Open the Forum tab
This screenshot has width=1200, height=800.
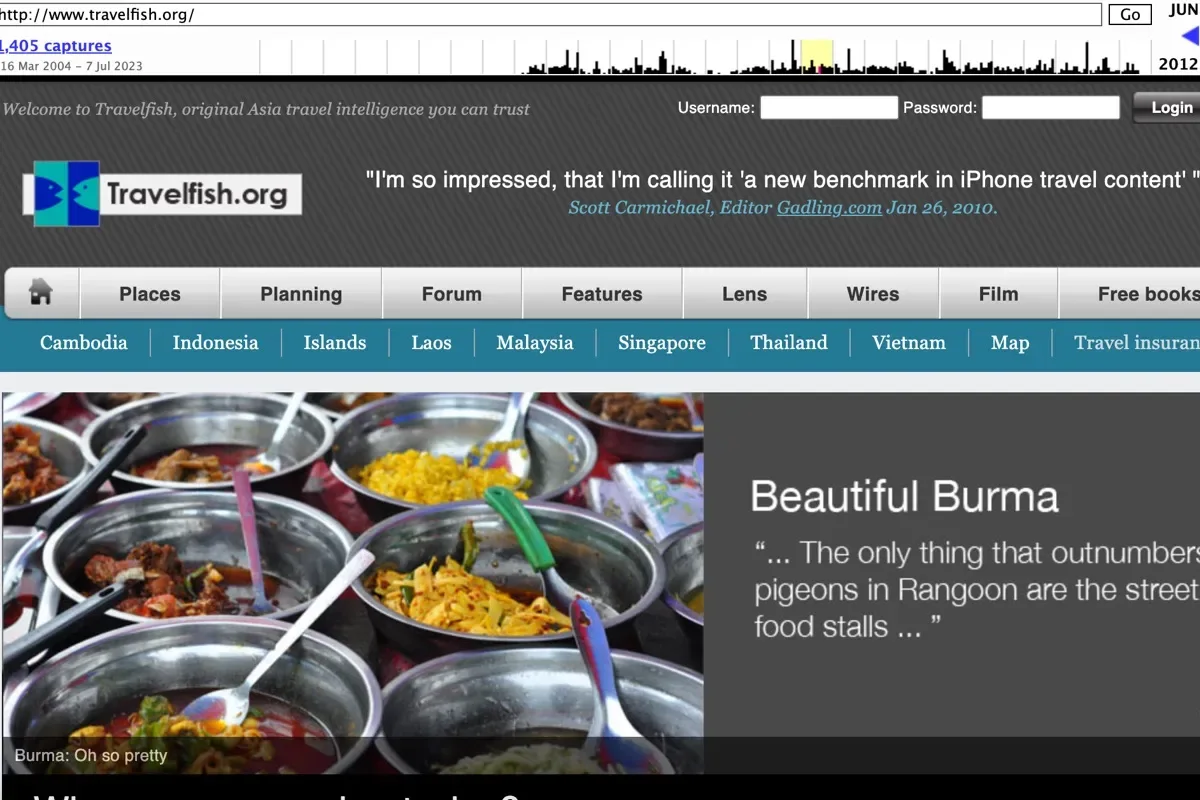[452, 294]
